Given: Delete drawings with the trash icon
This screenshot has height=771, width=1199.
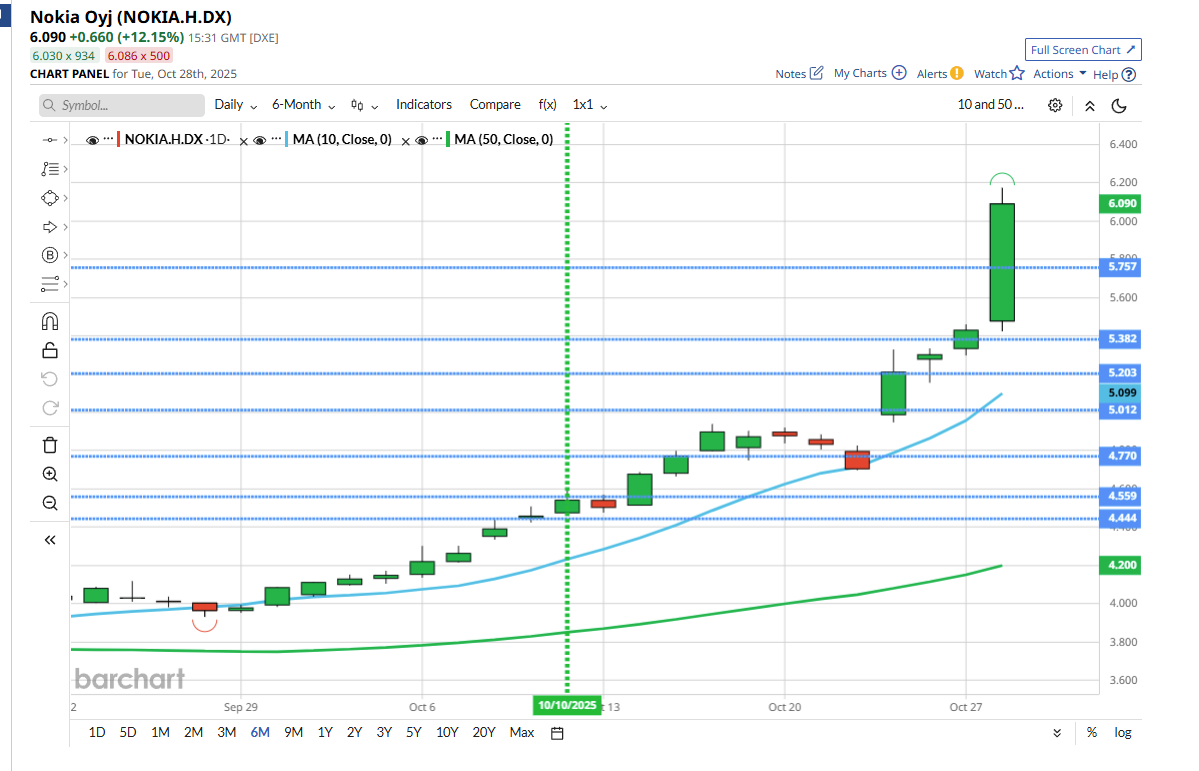Looking at the screenshot, I should point(50,445).
